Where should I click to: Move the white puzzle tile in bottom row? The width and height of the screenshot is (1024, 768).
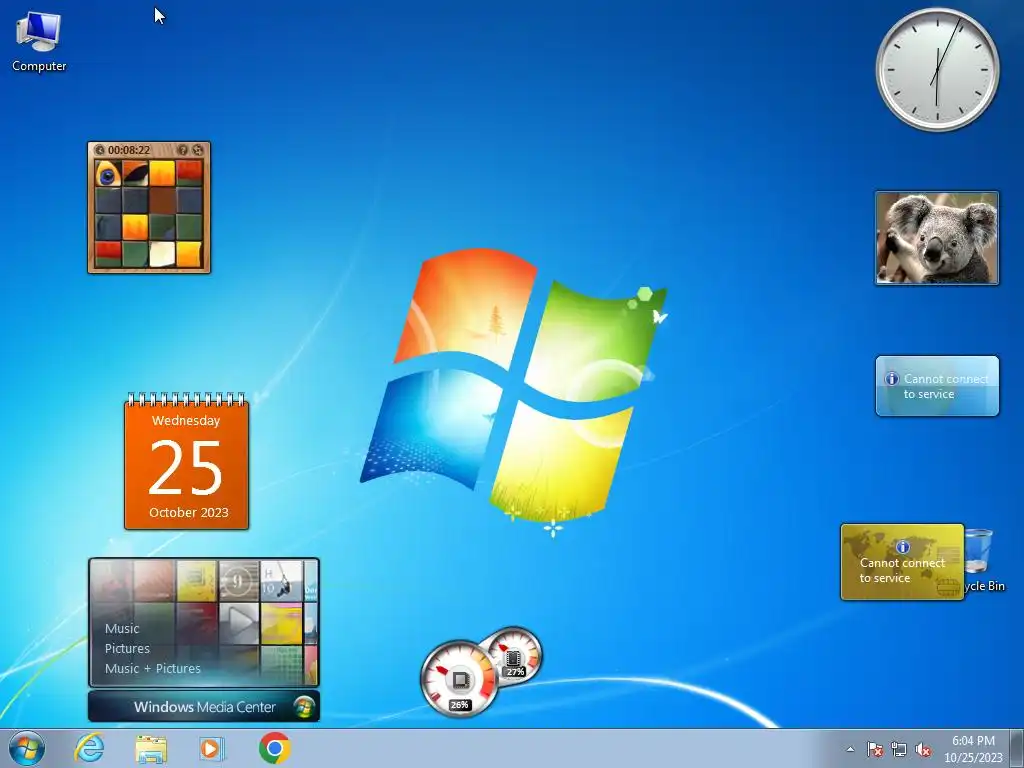click(162, 254)
